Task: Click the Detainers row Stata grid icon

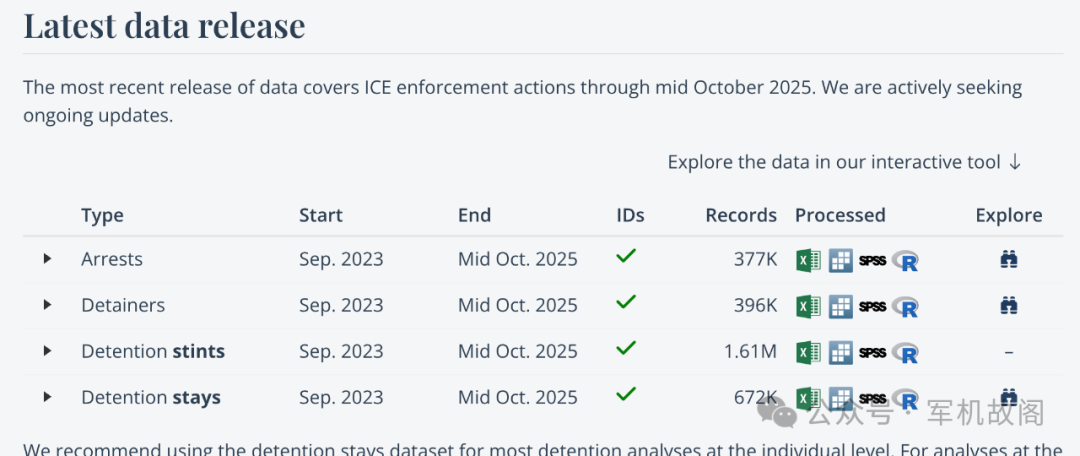Action: coord(840,306)
